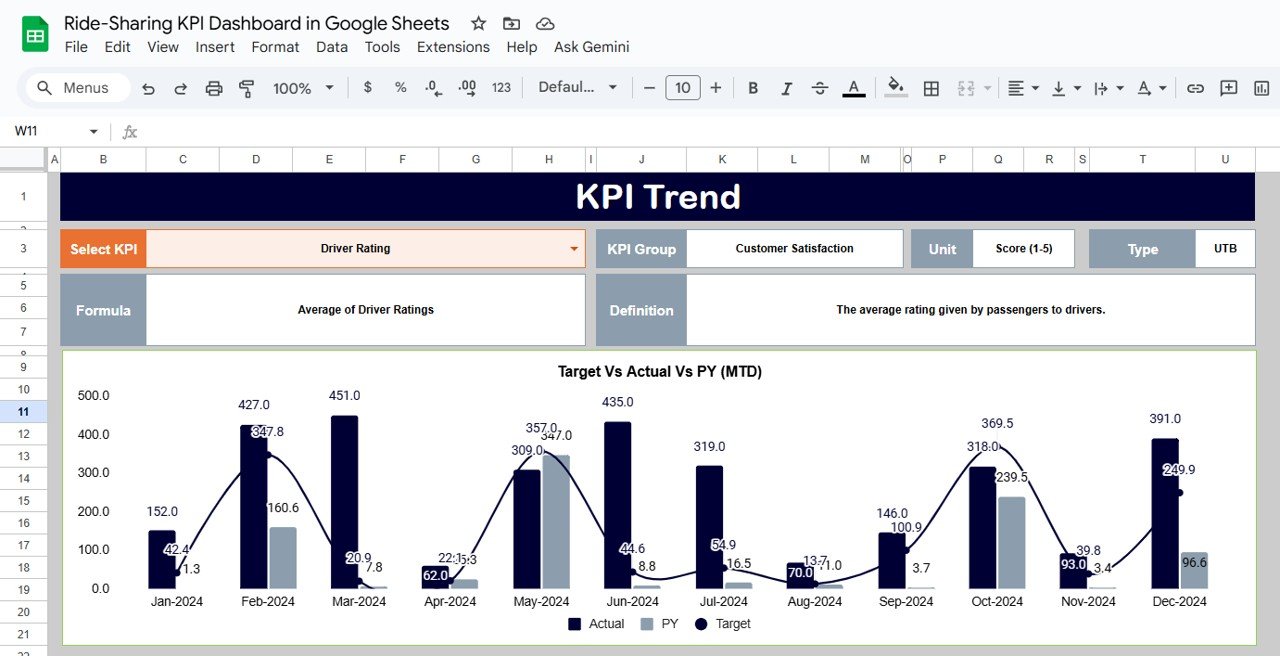Open the zoom level dropdown

pos(302,88)
